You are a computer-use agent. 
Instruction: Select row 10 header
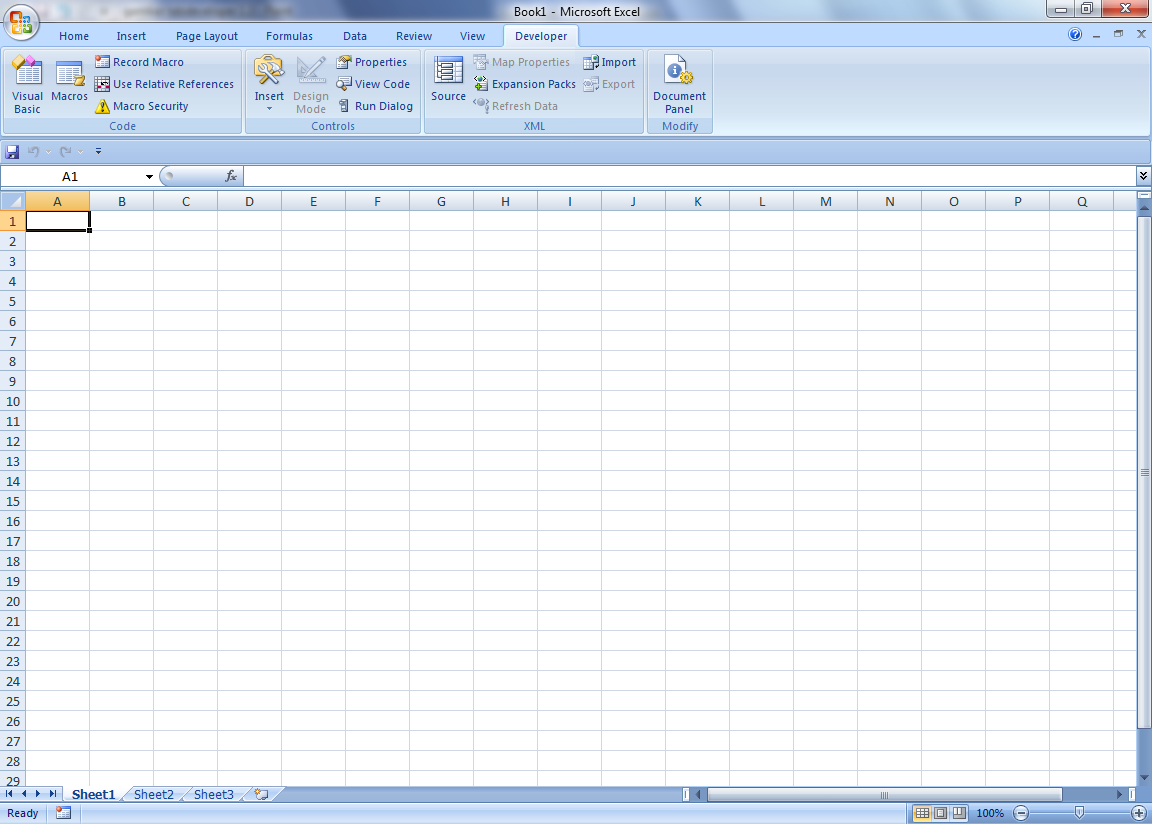tap(12, 401)
